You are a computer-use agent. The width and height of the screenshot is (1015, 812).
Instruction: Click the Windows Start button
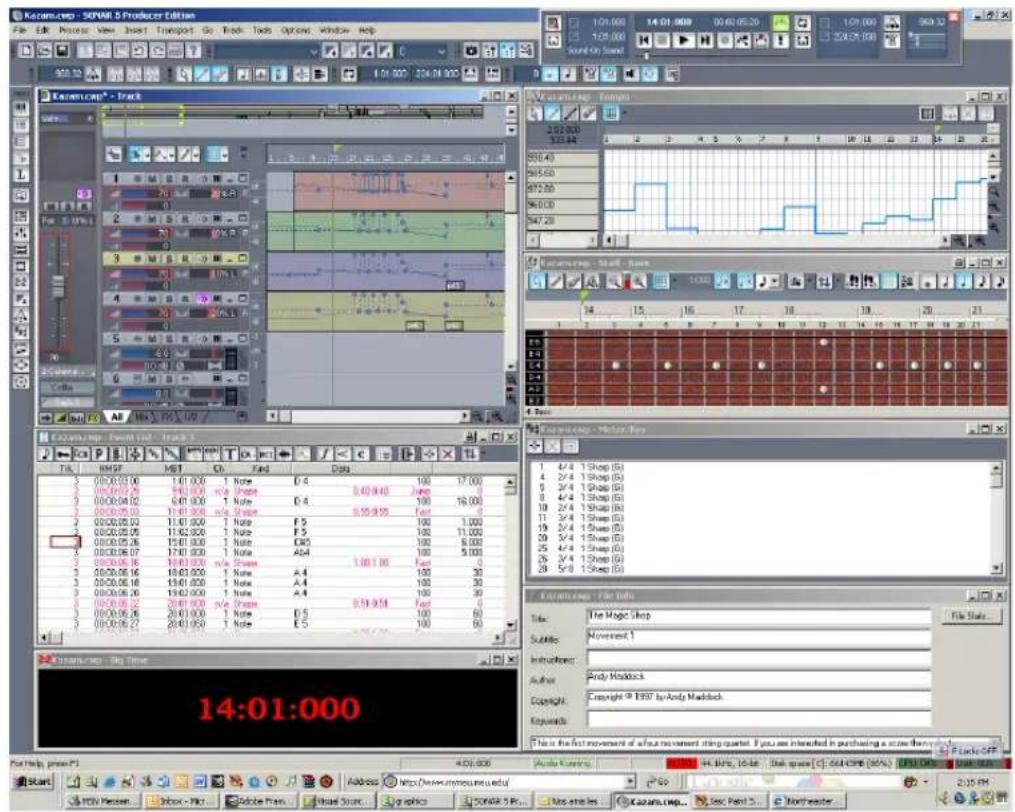(x=32, y=782)
